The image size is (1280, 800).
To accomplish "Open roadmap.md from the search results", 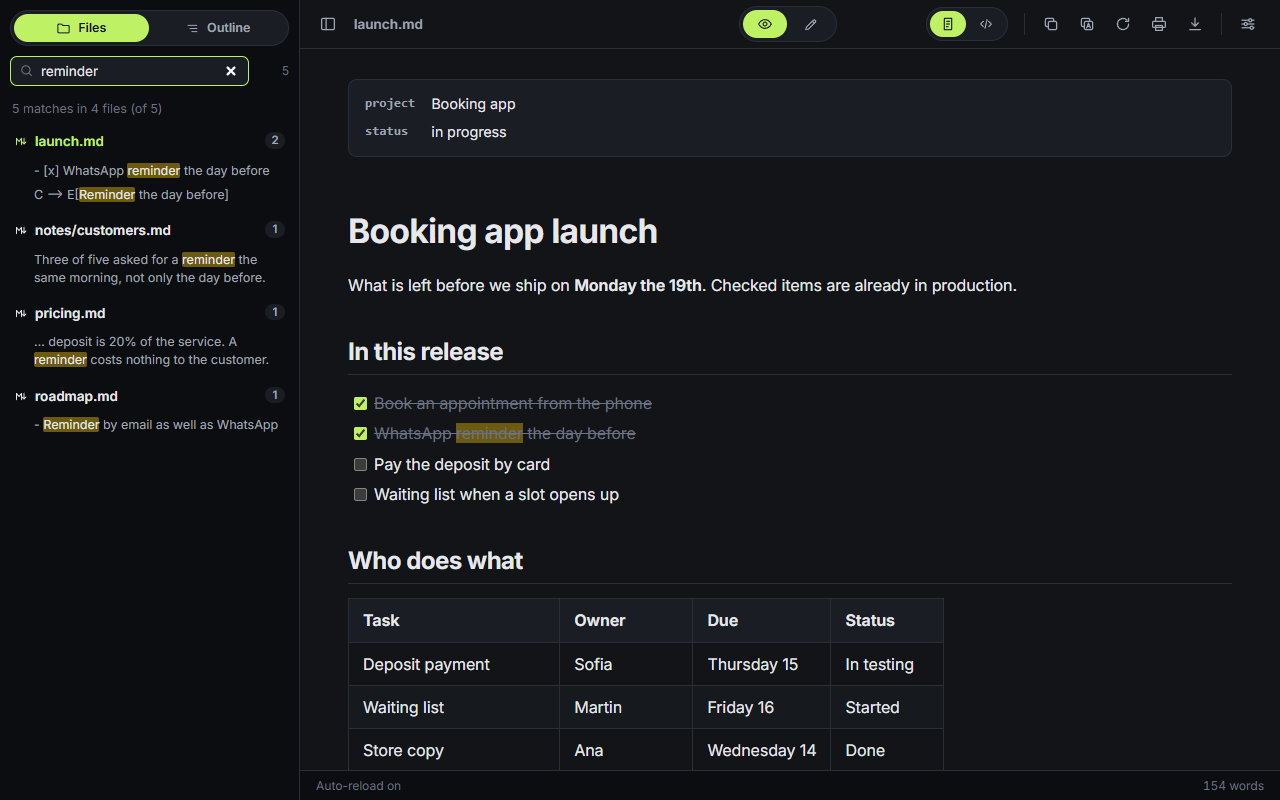I will click(150, 396).
